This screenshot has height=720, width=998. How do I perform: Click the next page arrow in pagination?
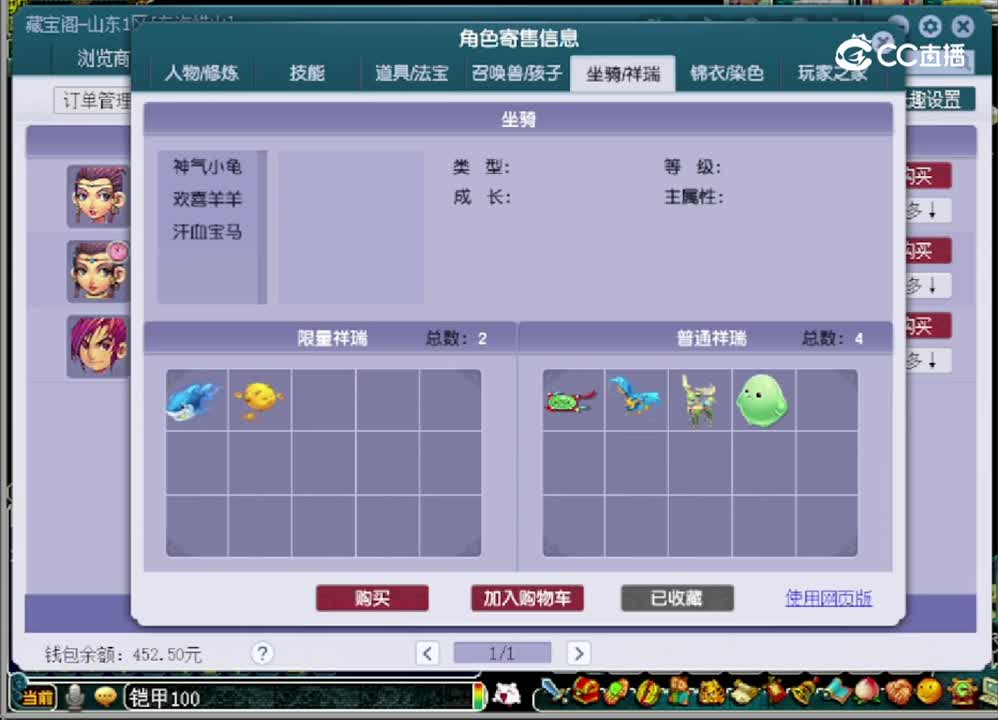tap(578, 653)
